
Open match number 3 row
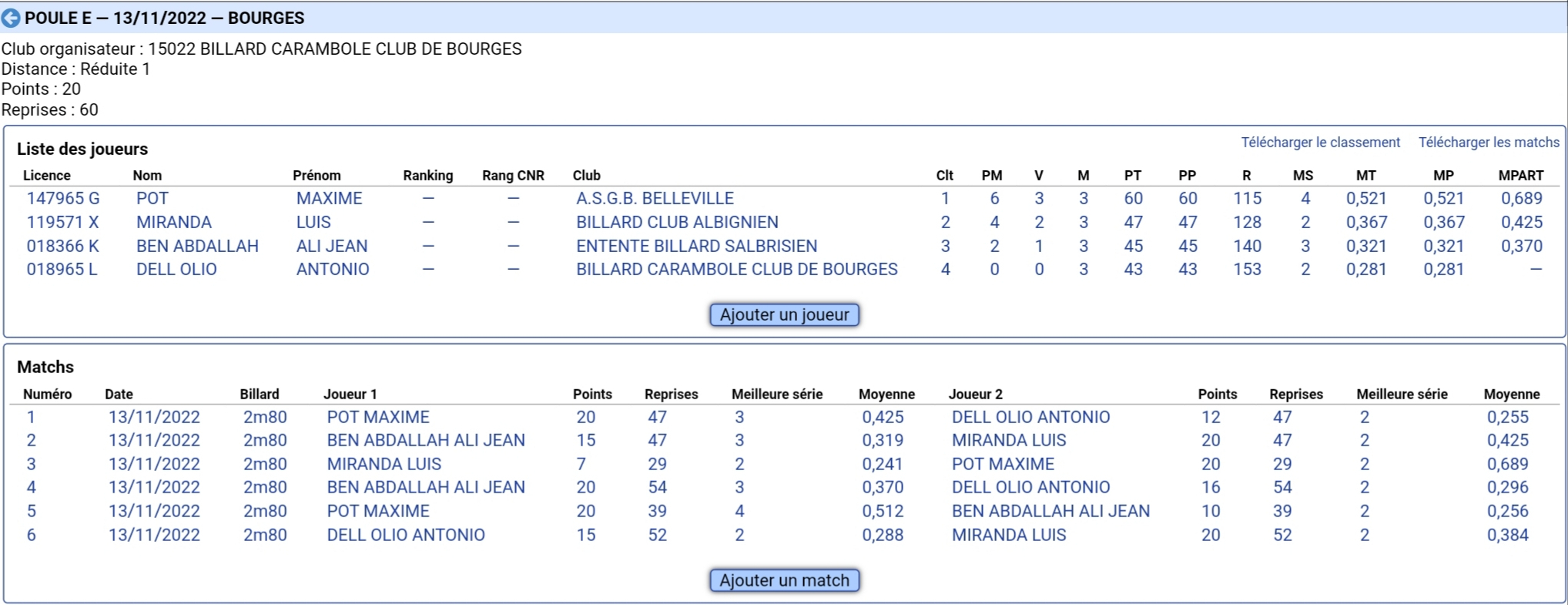pyautogui.click(x=784, y=464)
